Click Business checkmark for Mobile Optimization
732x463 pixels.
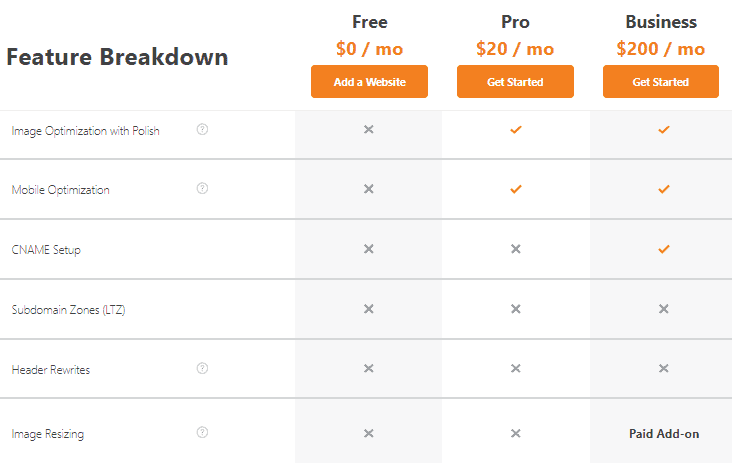[x=664, y=189]
